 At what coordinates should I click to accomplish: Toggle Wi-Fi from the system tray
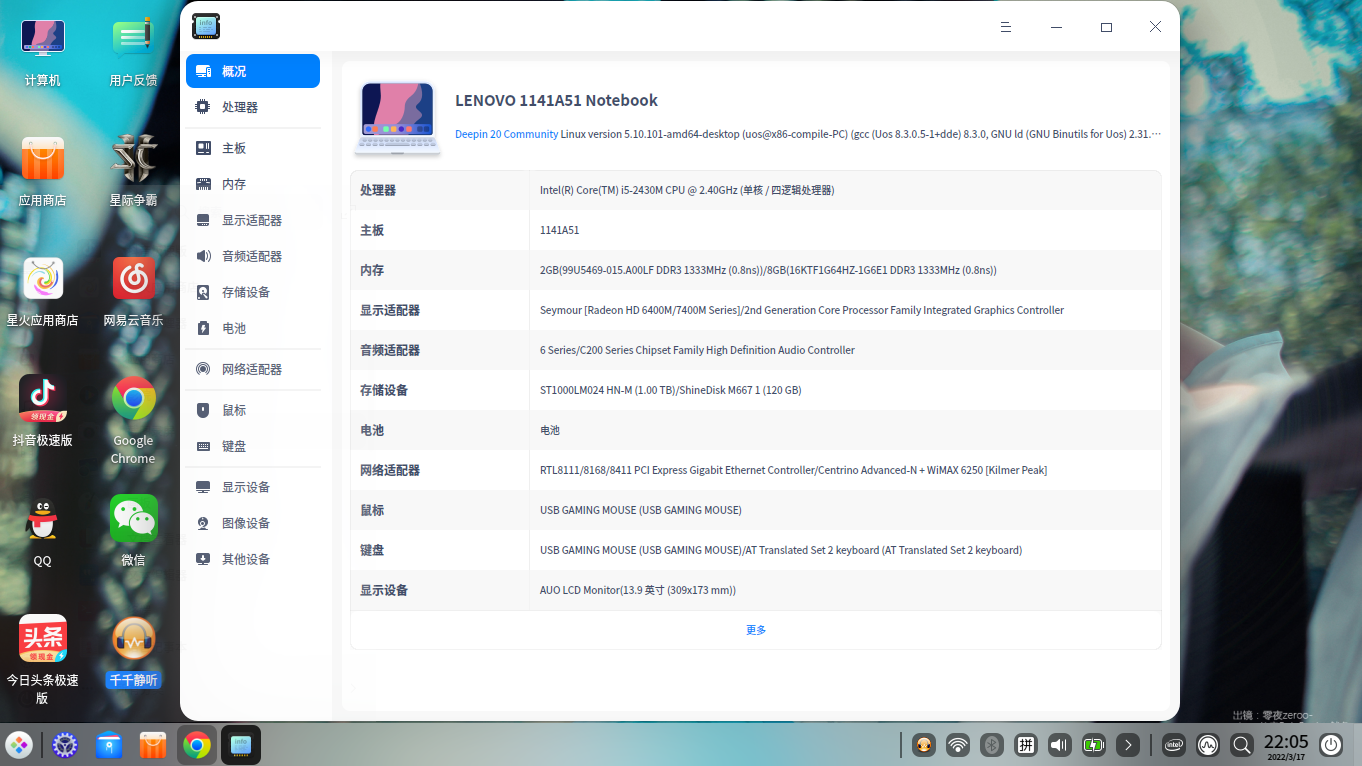click(x=957, y=745)
